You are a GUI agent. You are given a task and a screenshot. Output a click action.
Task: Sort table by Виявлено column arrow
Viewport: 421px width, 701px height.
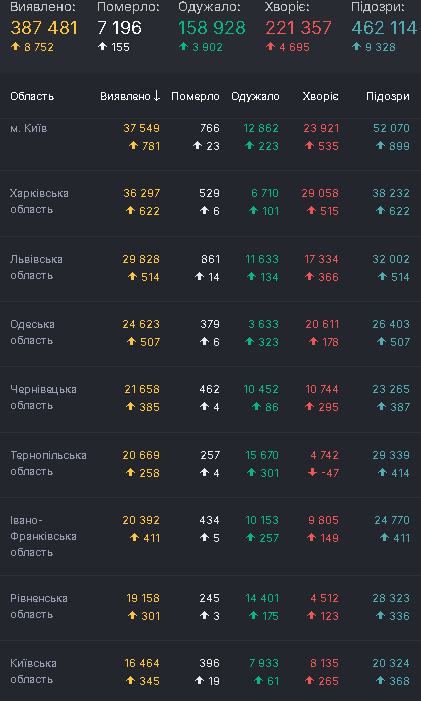click(156, 96)
